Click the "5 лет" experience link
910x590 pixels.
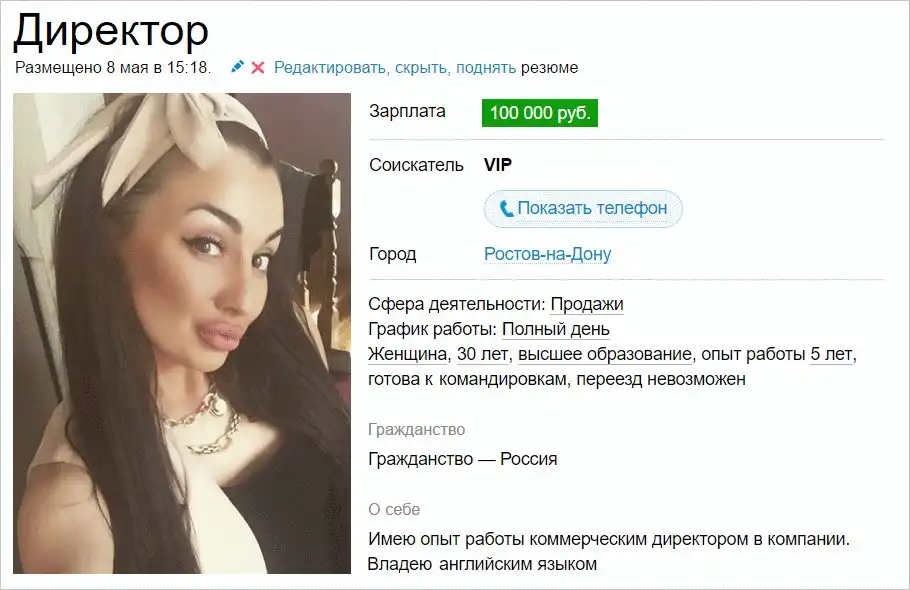click(x=831, y=354)
